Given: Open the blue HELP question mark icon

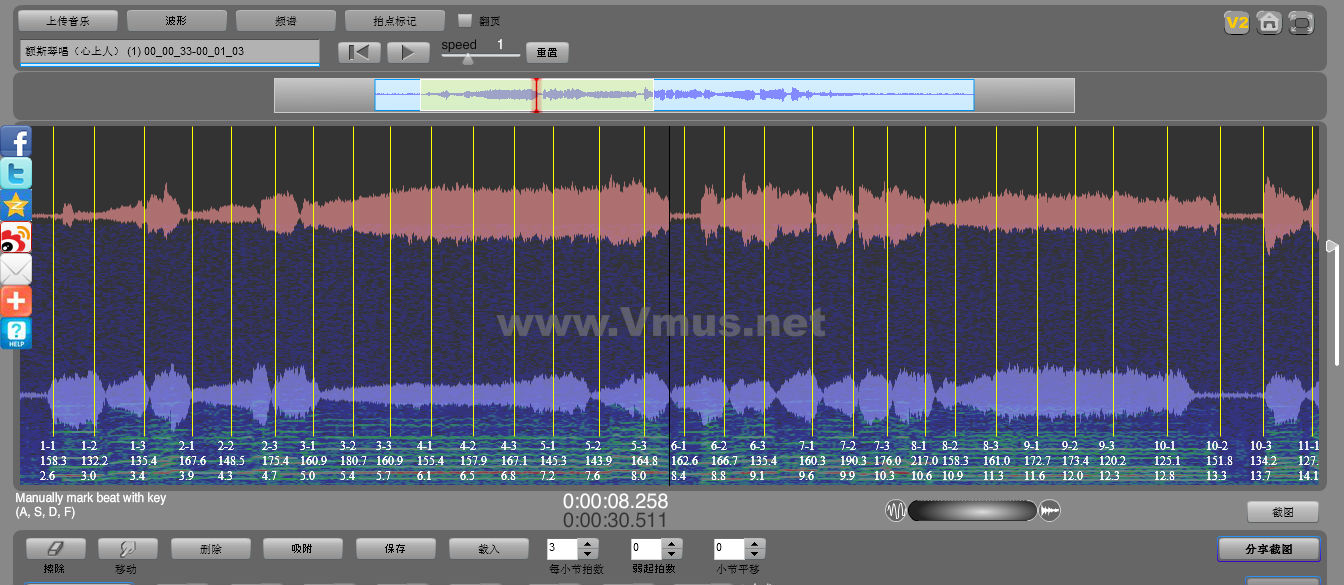Looking at the screenshot, I should point(16,333).
